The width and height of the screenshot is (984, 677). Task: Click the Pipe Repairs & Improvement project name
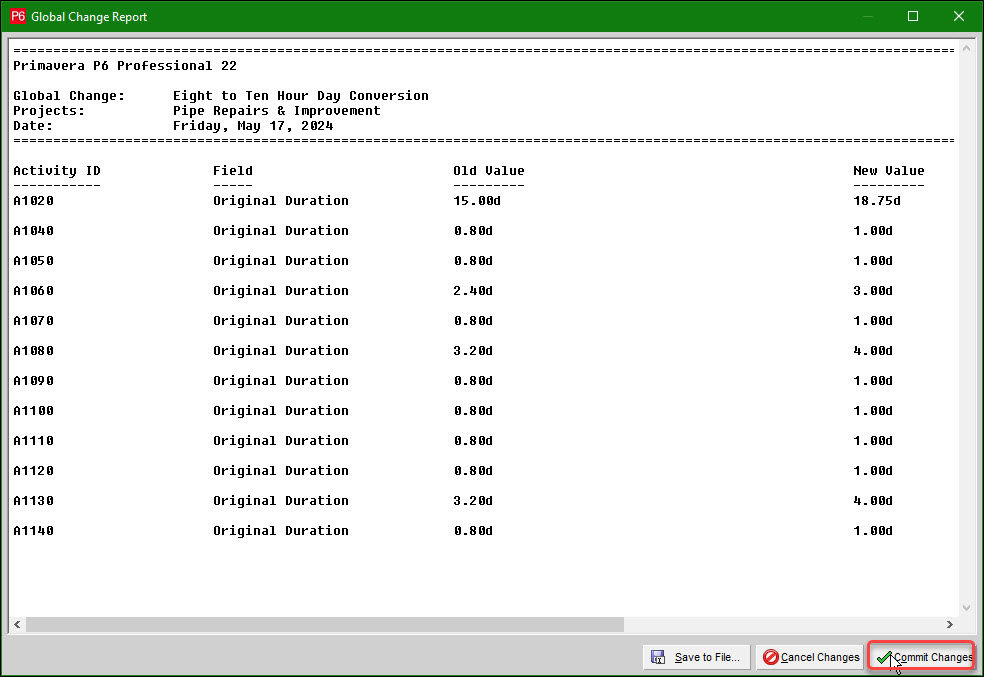point(276,111)
